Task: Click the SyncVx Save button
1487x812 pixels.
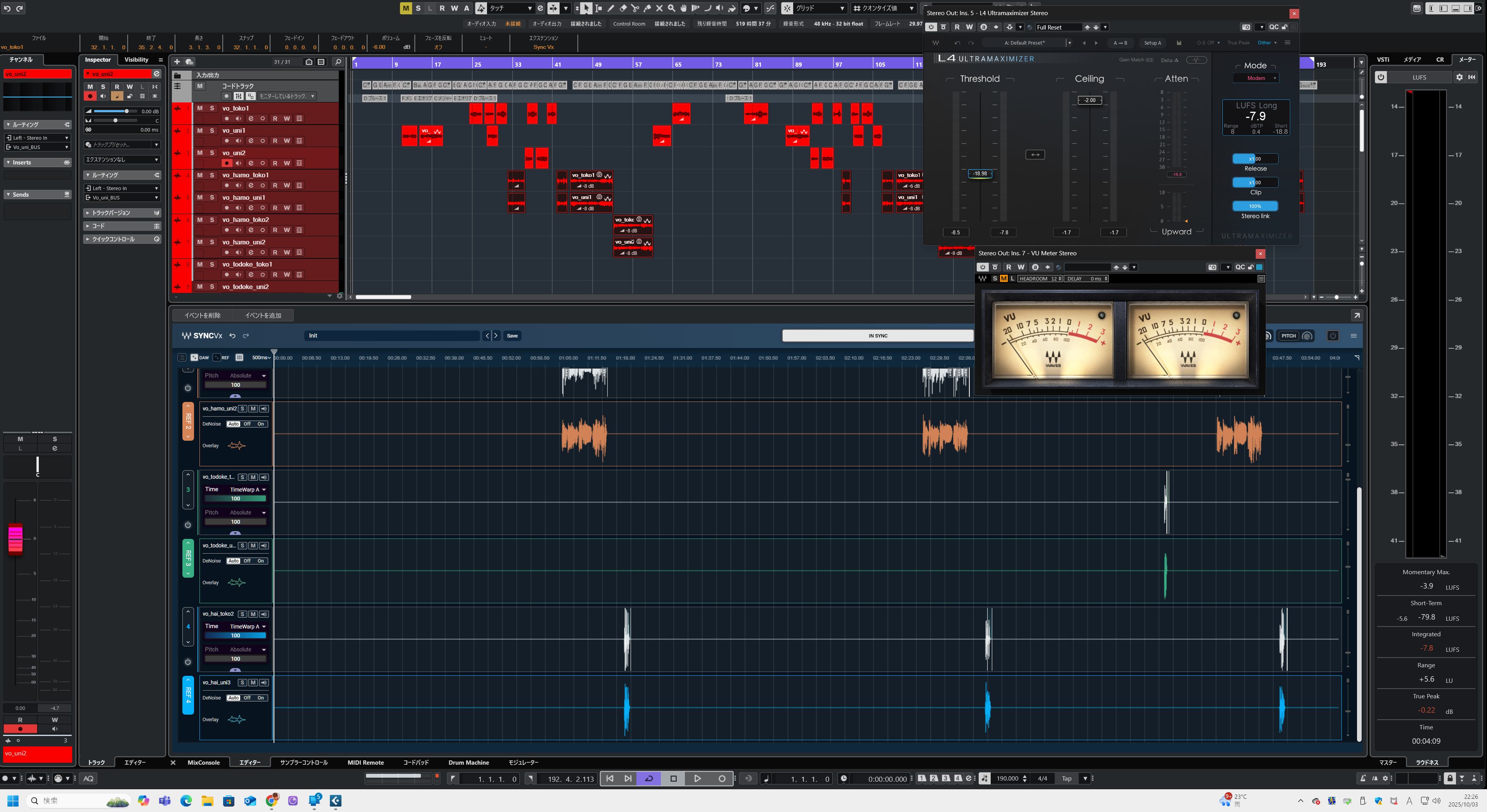Action: coord(512,335)
